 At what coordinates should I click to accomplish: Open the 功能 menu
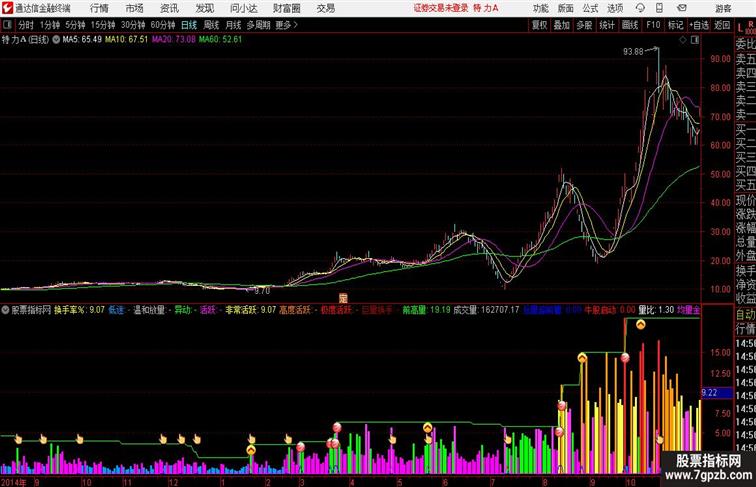(x=540, y=8)
